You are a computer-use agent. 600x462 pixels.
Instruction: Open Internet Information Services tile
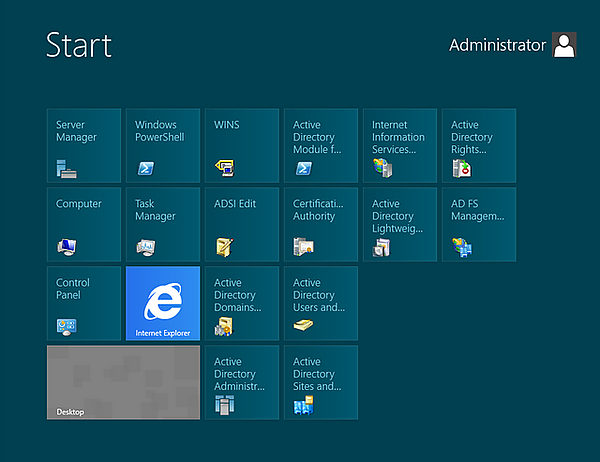point(399,145)
